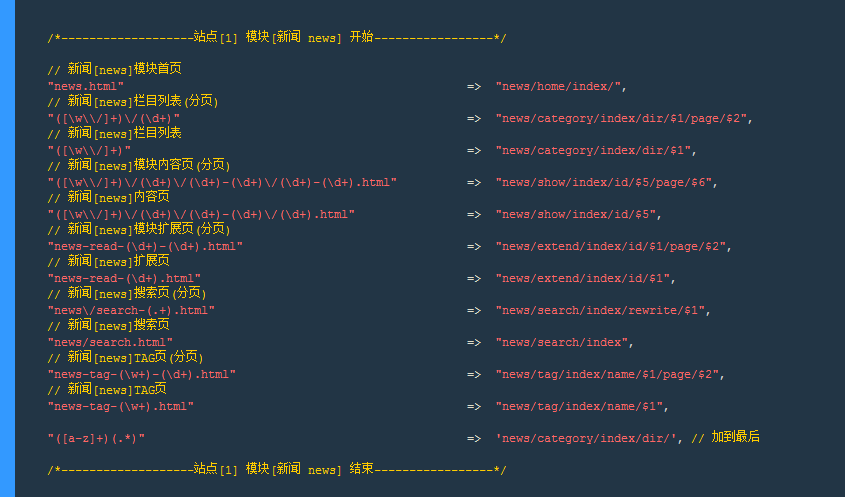Click the "([a-z]+)(.*)" pattern string
This screenshot has width=845, height=497.
click(96, 439)
